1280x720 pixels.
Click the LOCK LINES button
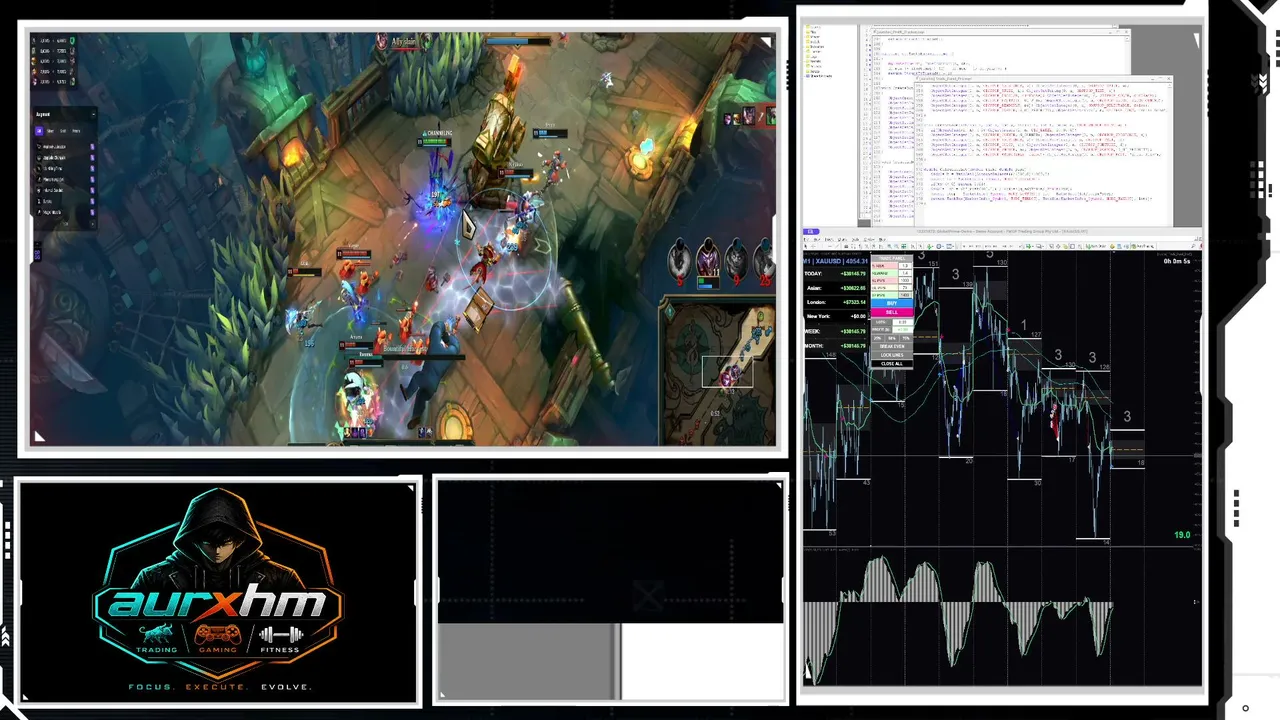coord(891,355)
